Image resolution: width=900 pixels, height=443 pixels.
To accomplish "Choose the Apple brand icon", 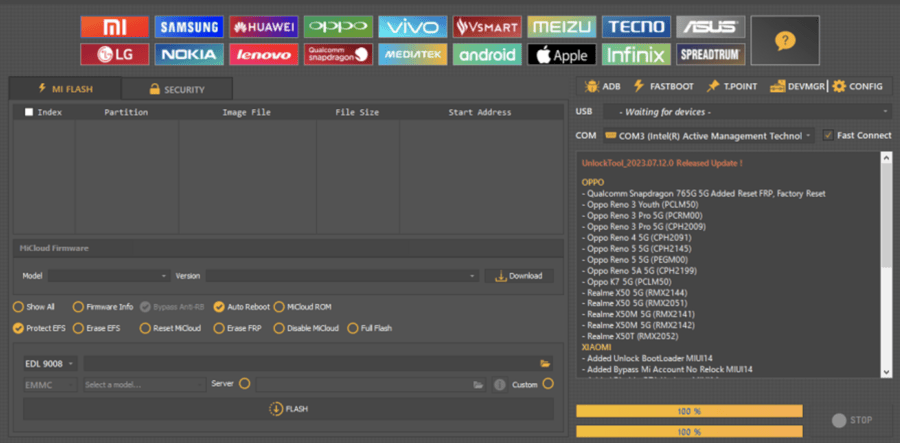I will coord(561,55).
